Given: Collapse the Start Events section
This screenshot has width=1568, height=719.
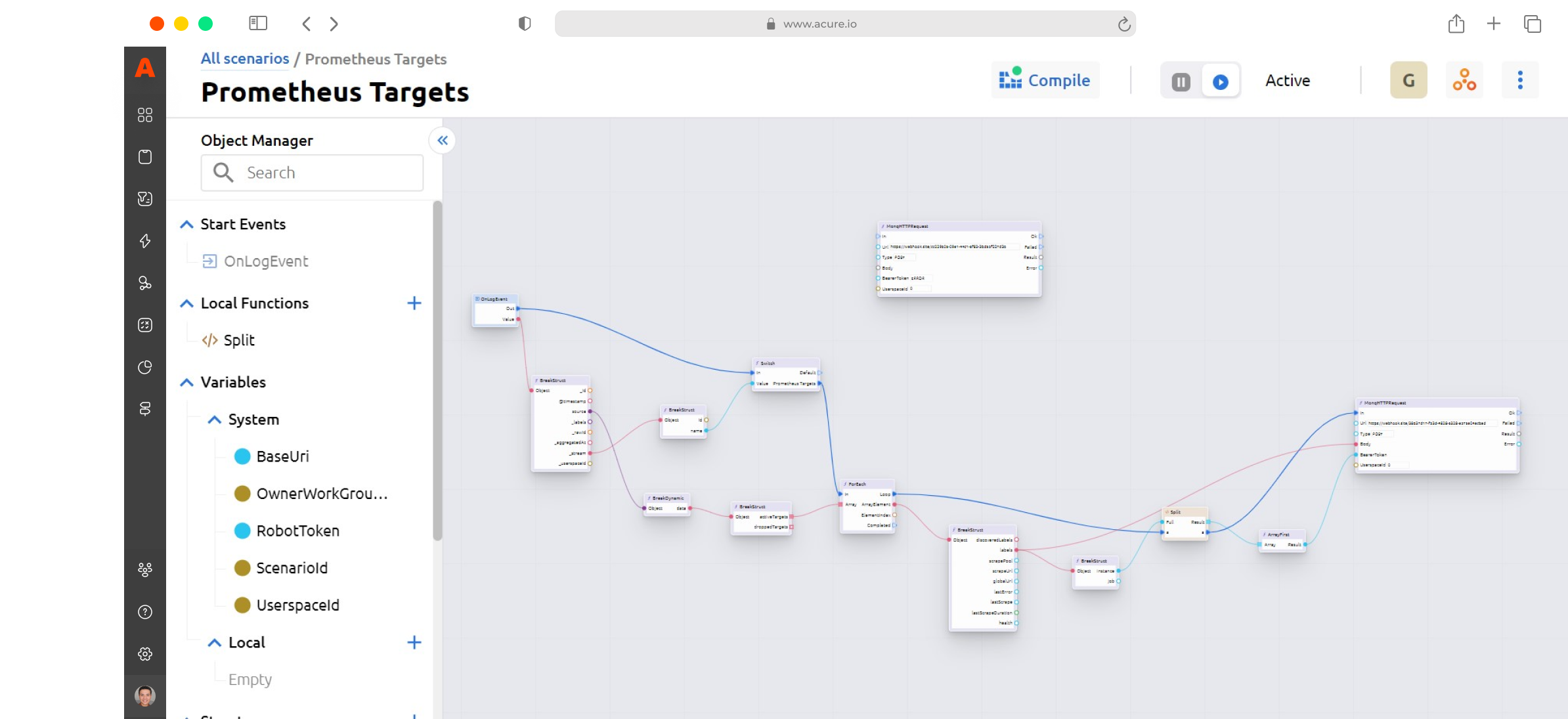Looking at the screenshot, I should 186,225.
